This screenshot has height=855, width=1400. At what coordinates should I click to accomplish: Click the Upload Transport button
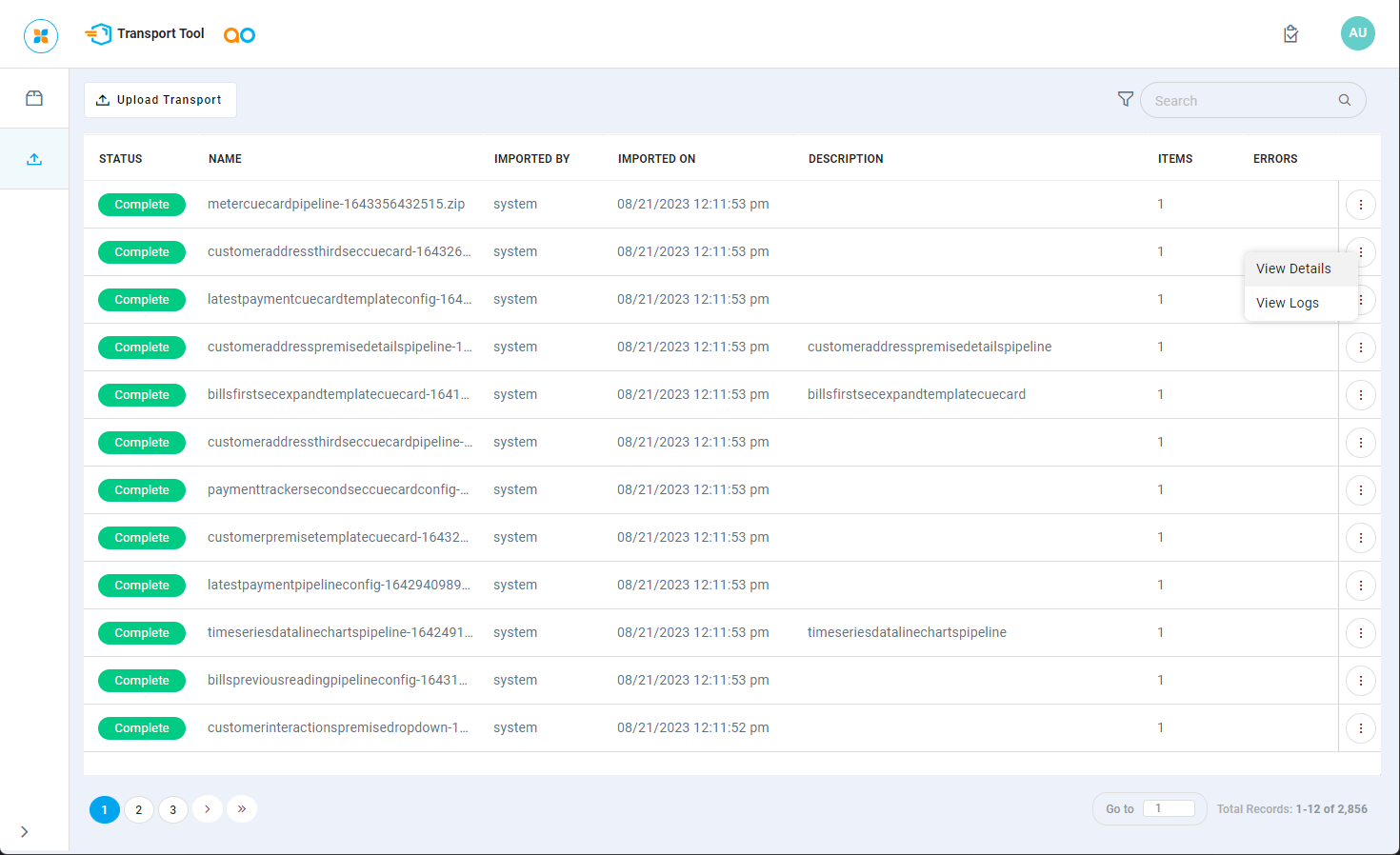[x=160, y=100]
